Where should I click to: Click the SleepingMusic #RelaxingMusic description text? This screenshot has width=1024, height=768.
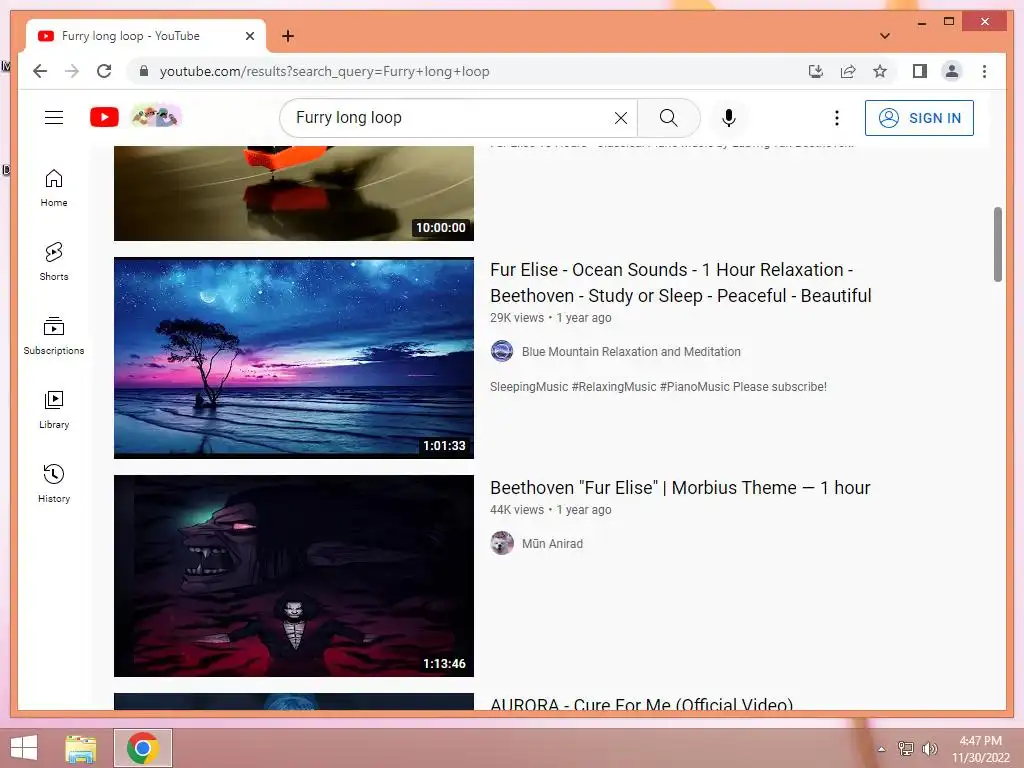click(658, 387)
